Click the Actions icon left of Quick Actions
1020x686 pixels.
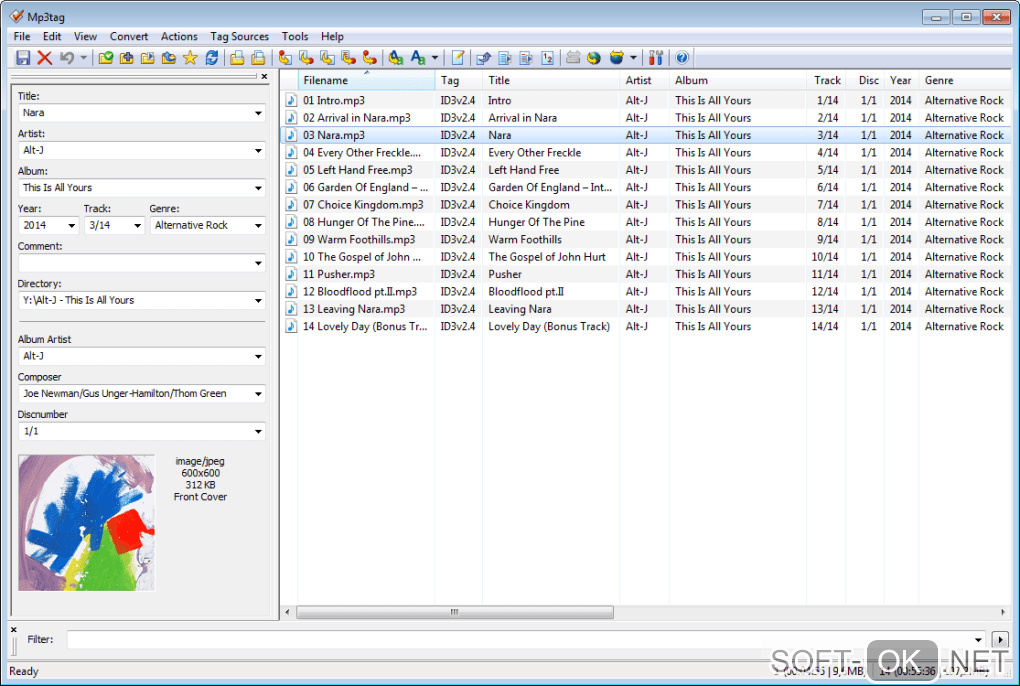396,58
